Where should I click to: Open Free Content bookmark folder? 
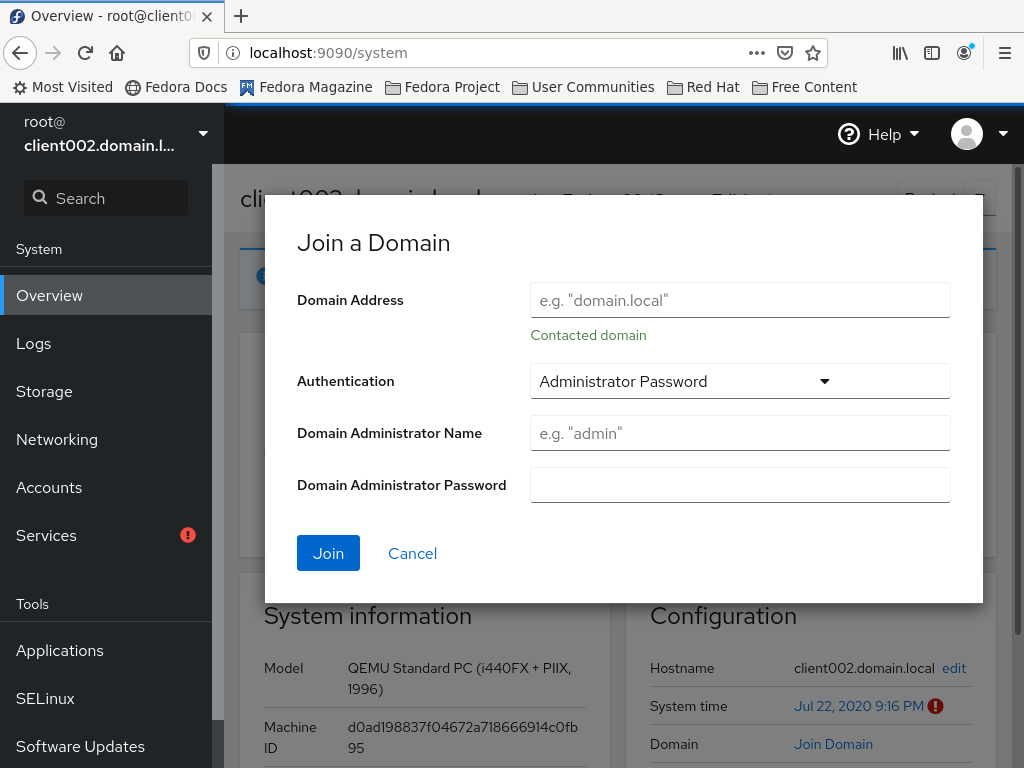click(805, 88)
